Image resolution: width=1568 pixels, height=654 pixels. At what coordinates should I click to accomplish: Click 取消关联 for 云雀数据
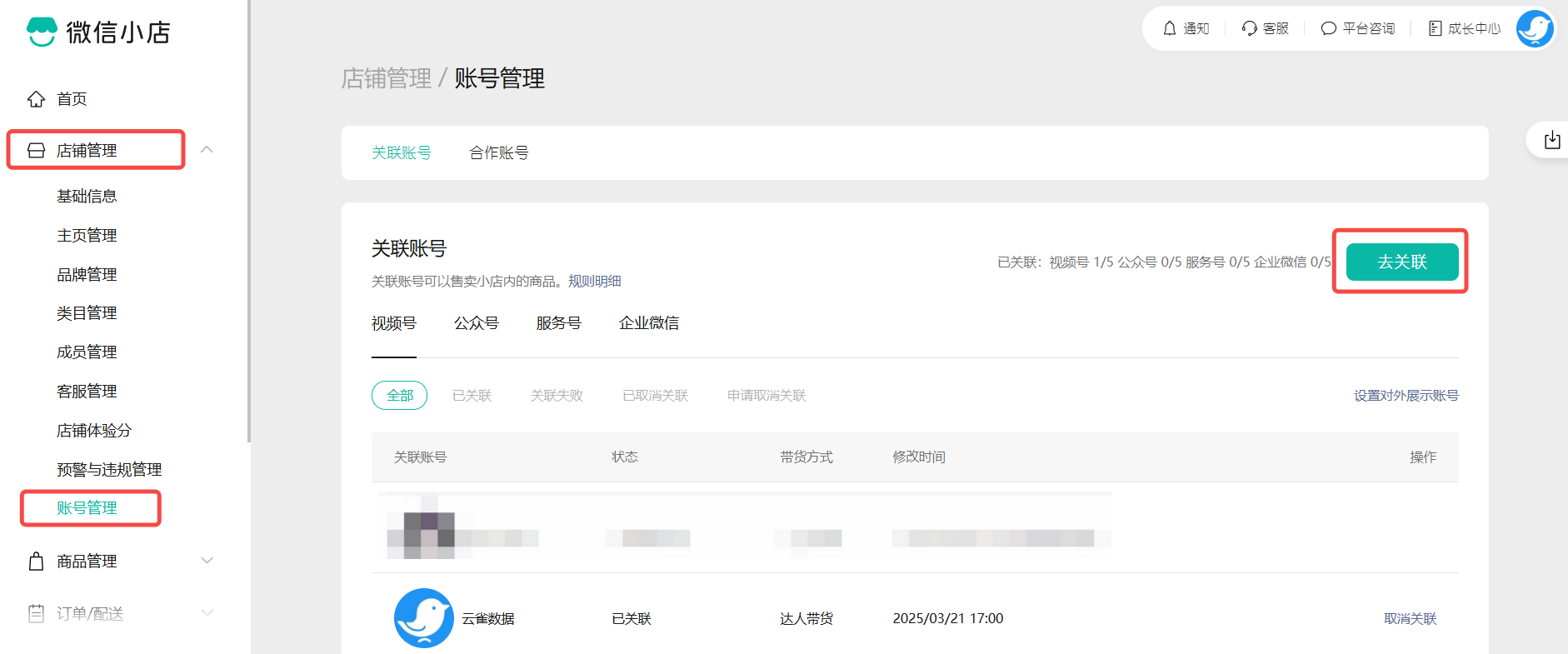1410,619
